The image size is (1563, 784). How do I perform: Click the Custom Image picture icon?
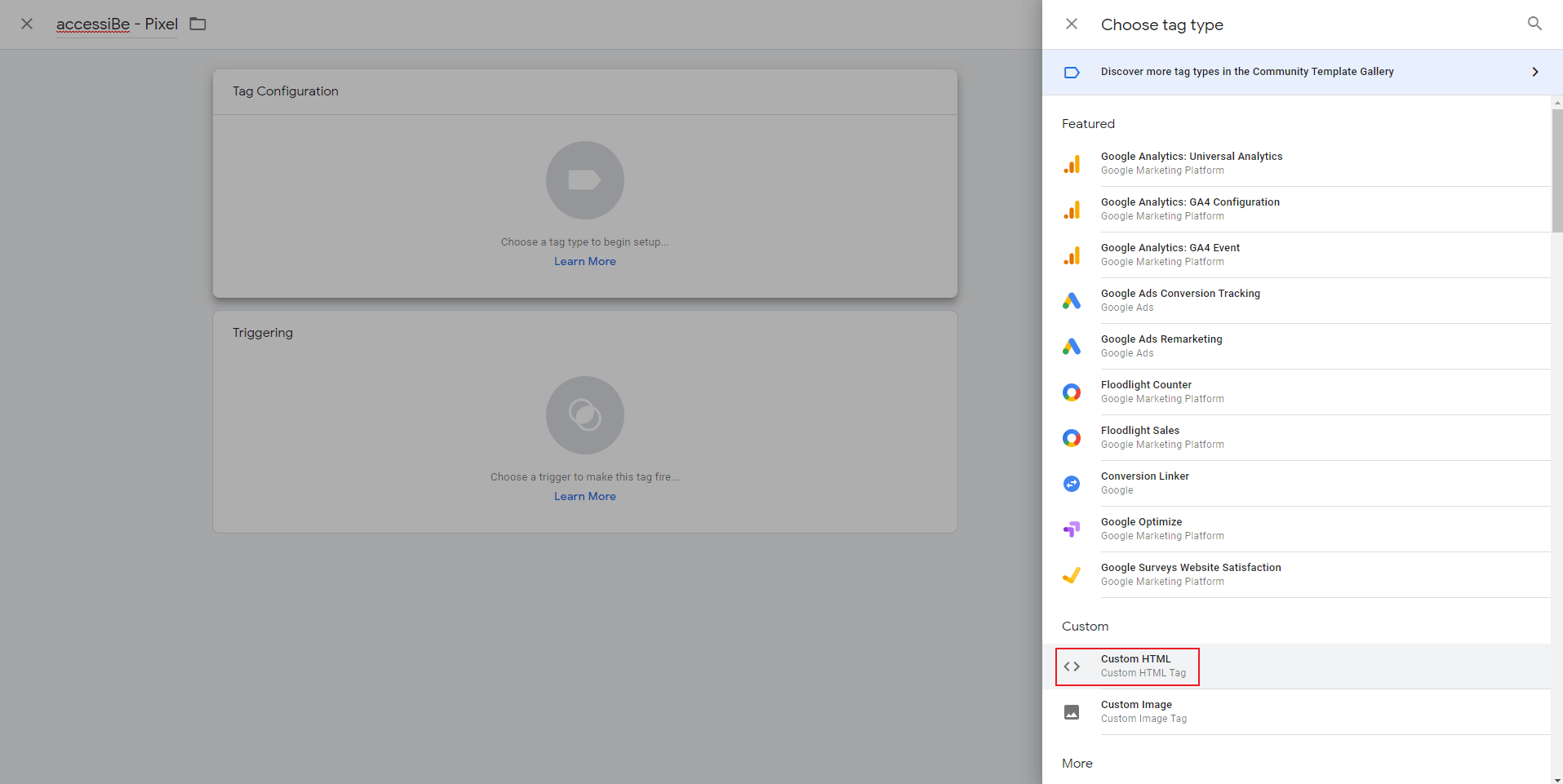click(x=1072, y=711)
